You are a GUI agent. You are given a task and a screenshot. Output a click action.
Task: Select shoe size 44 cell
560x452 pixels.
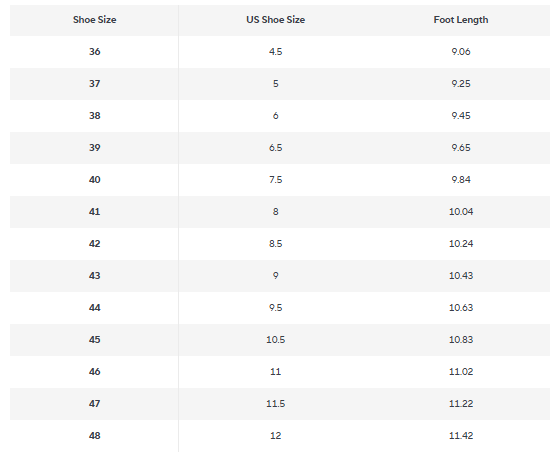click(95, 307)
